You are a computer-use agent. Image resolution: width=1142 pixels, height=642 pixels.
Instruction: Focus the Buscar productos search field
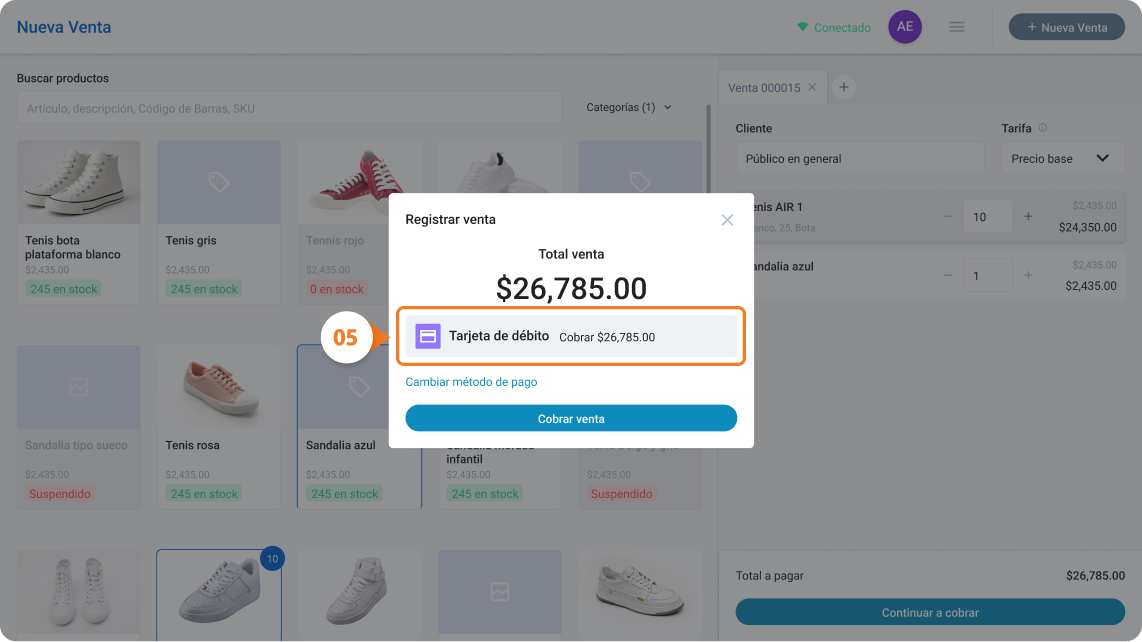pos(289,109)
